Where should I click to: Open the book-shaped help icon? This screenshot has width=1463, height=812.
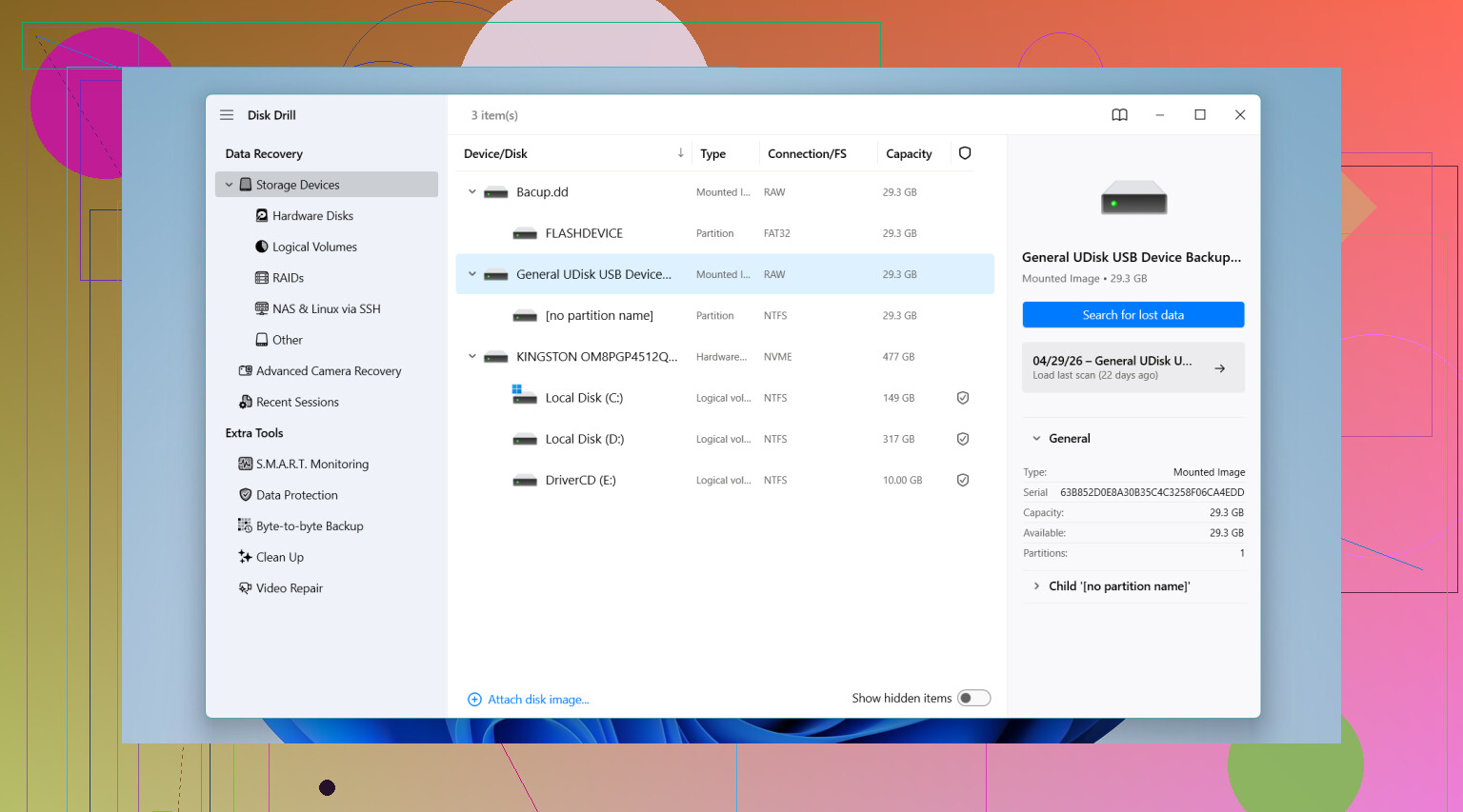pyautogui.click(x=1119, y=115)
